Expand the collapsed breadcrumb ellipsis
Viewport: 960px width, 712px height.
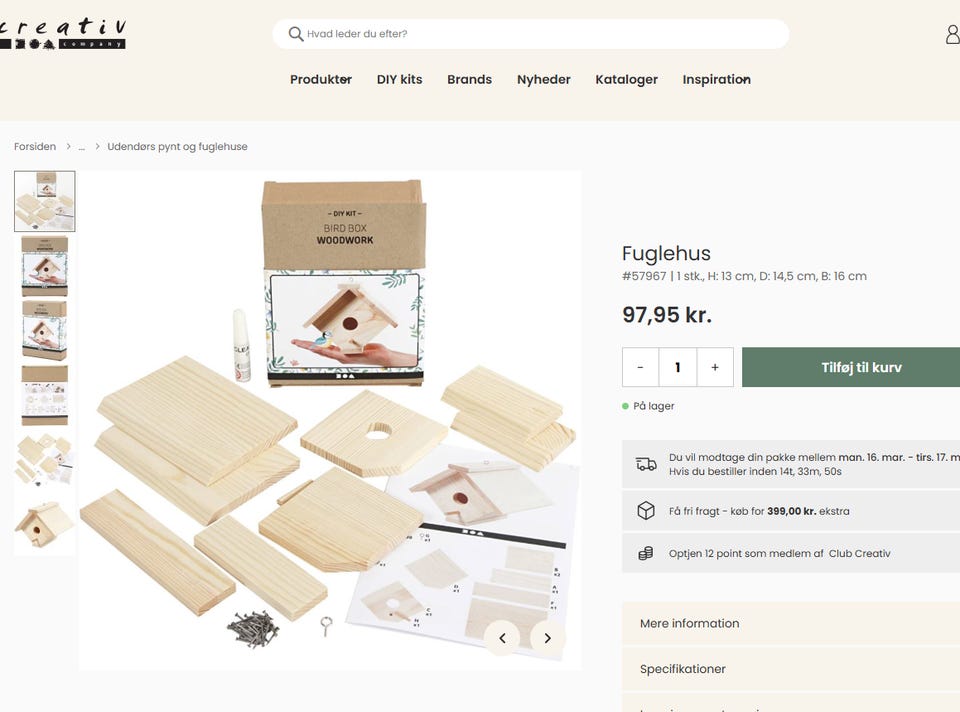(81, 147)
